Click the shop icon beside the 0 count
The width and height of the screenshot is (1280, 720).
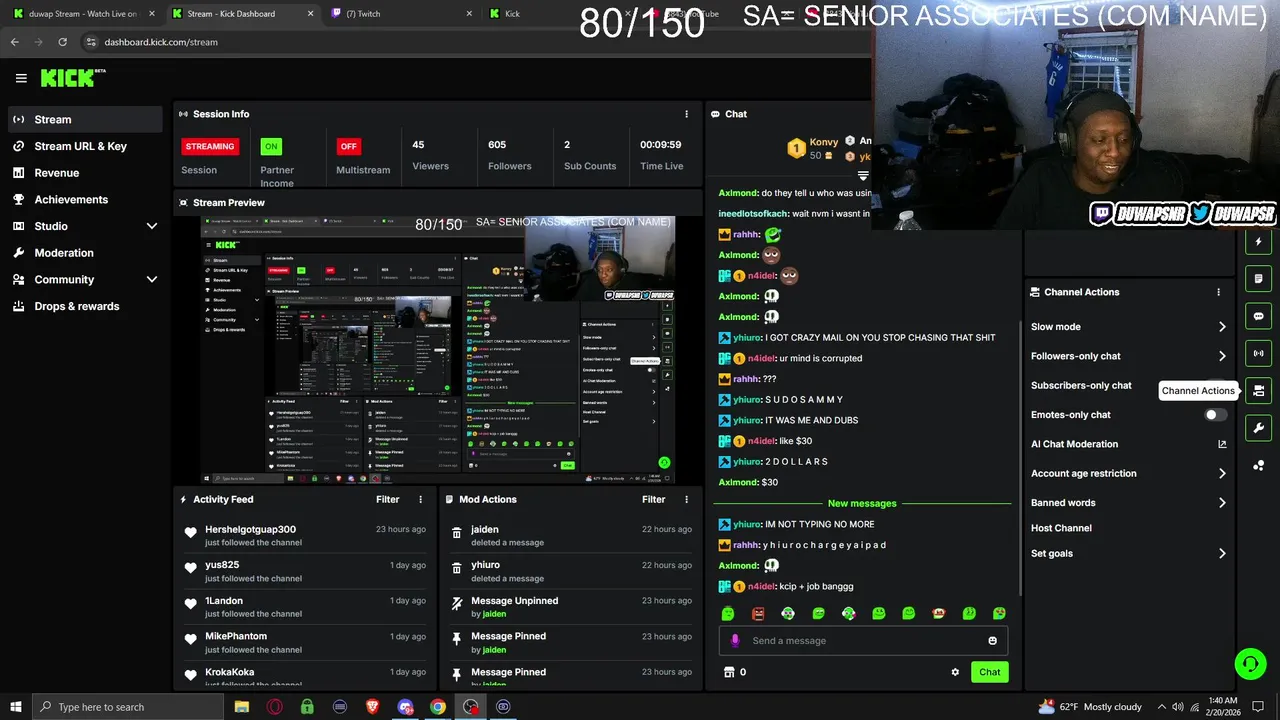[x=729, y=672]
